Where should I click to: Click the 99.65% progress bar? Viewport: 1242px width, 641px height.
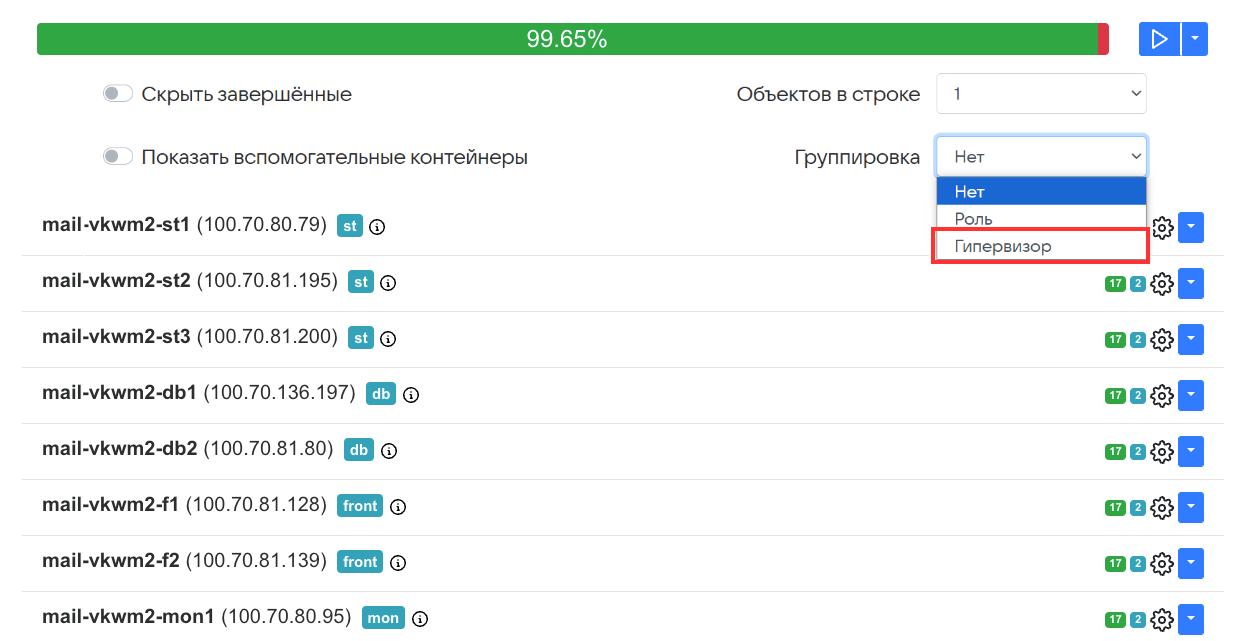567,39
